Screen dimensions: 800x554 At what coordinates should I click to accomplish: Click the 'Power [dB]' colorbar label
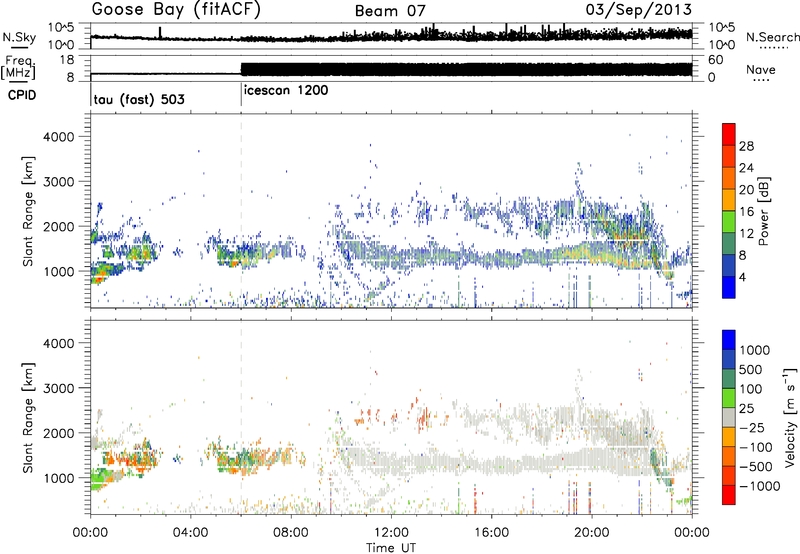coord(763,211)
